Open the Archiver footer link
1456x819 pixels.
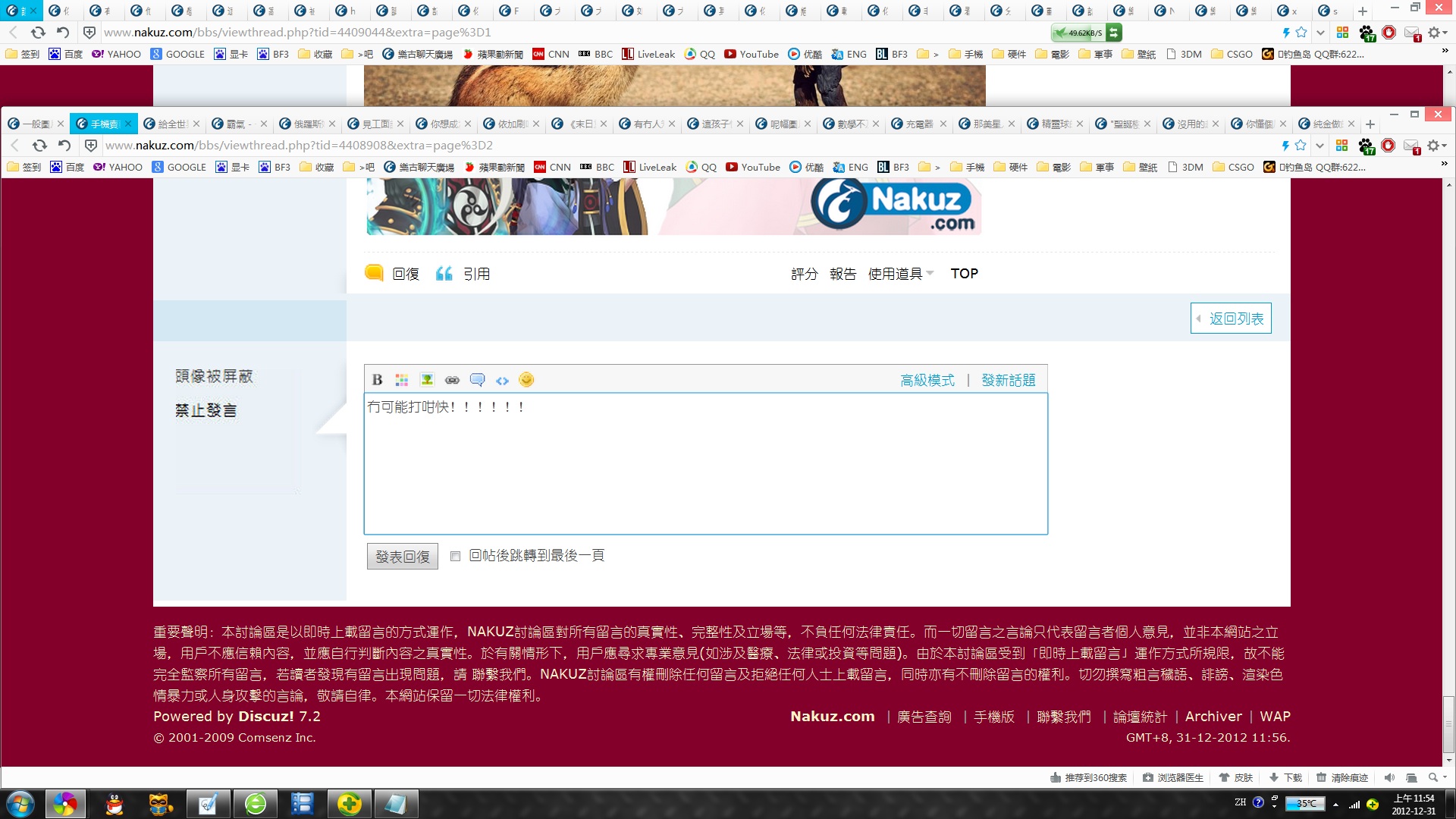click(x=1213, y=717)
